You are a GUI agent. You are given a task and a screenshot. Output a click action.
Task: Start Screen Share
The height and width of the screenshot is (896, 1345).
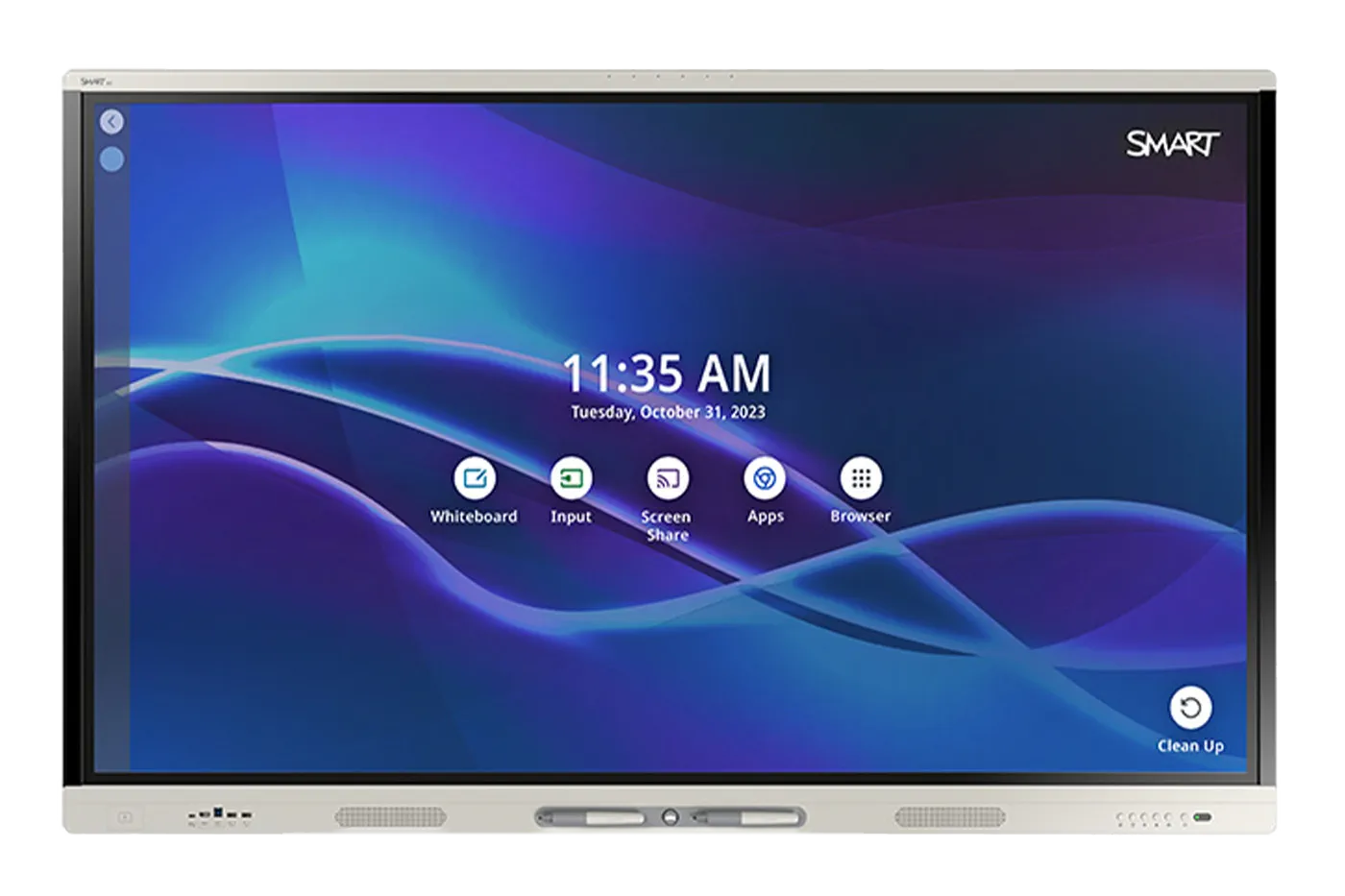(668, 478)
